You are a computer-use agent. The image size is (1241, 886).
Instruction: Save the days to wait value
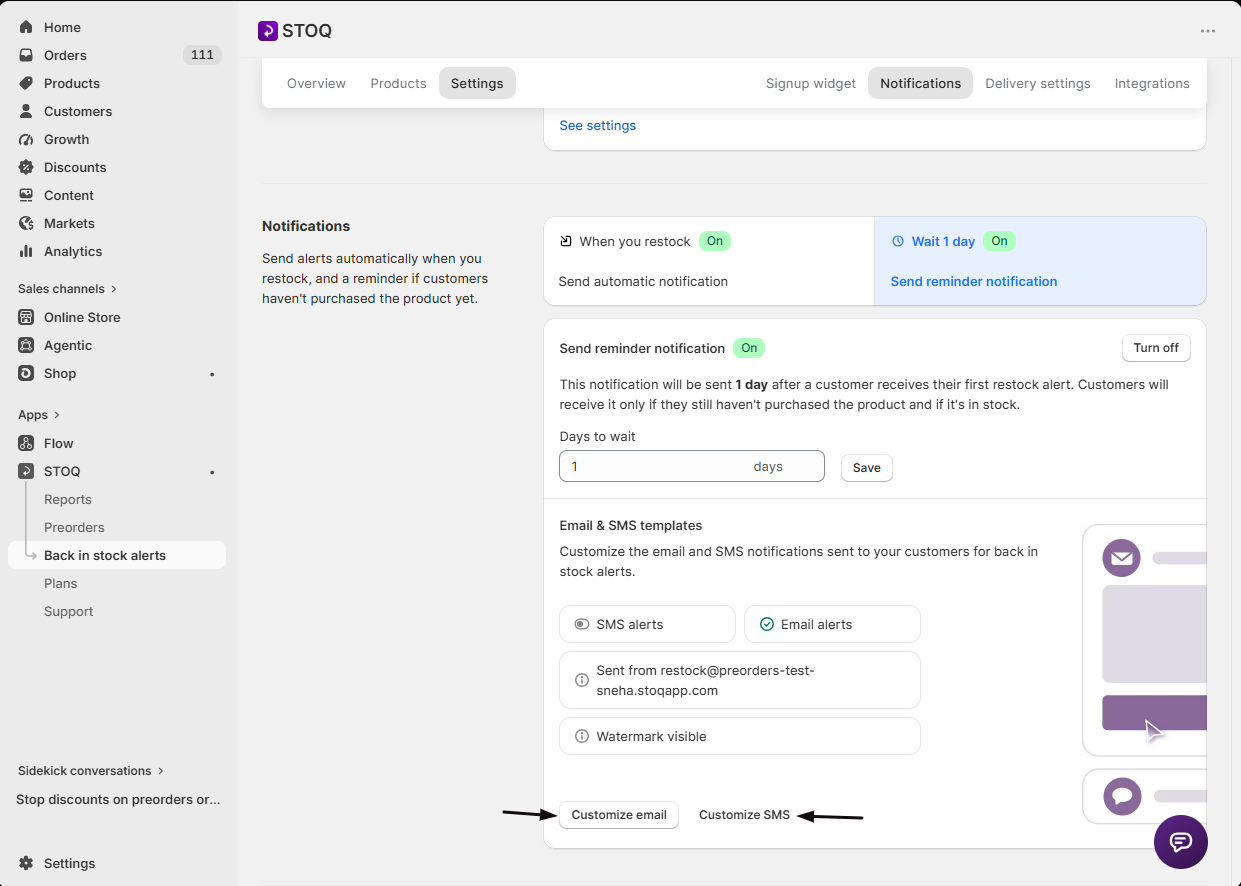(867, 468)
